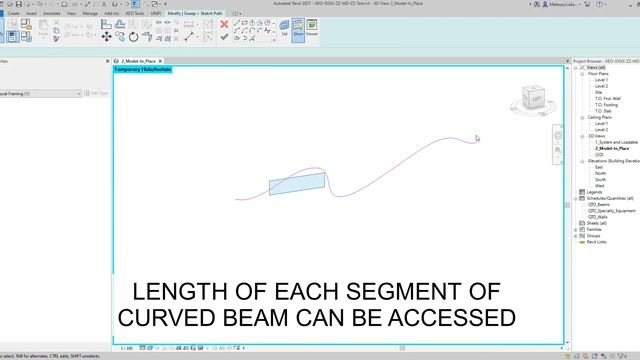
Task: Open the Insert ribbon tab
Action: (31, 13)
